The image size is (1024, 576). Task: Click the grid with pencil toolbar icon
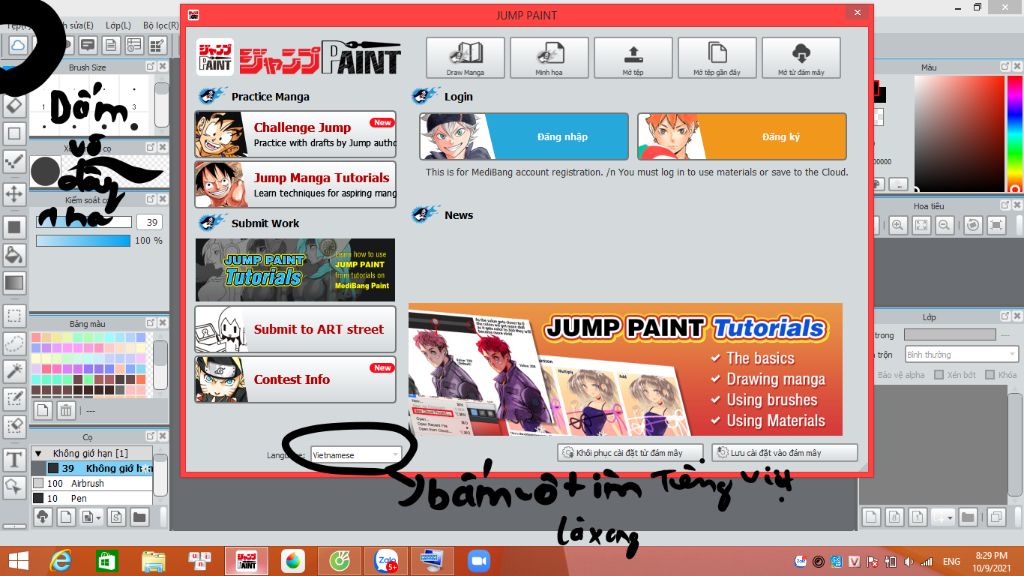pos(158,45)
